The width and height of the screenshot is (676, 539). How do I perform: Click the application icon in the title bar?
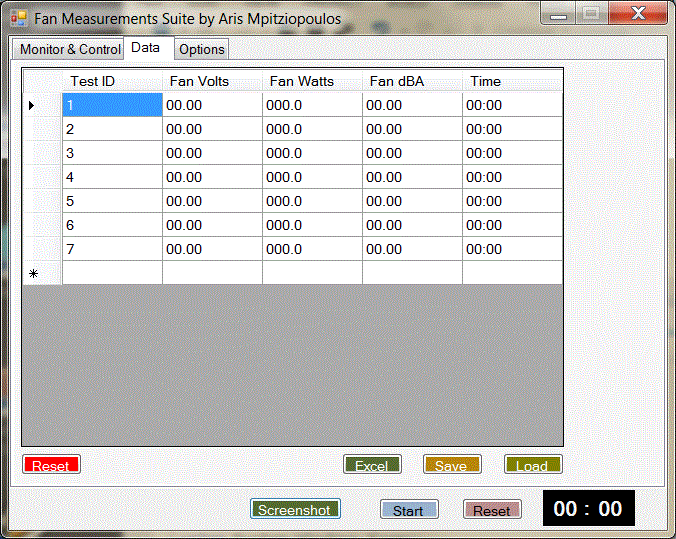[x=19, y=18]
